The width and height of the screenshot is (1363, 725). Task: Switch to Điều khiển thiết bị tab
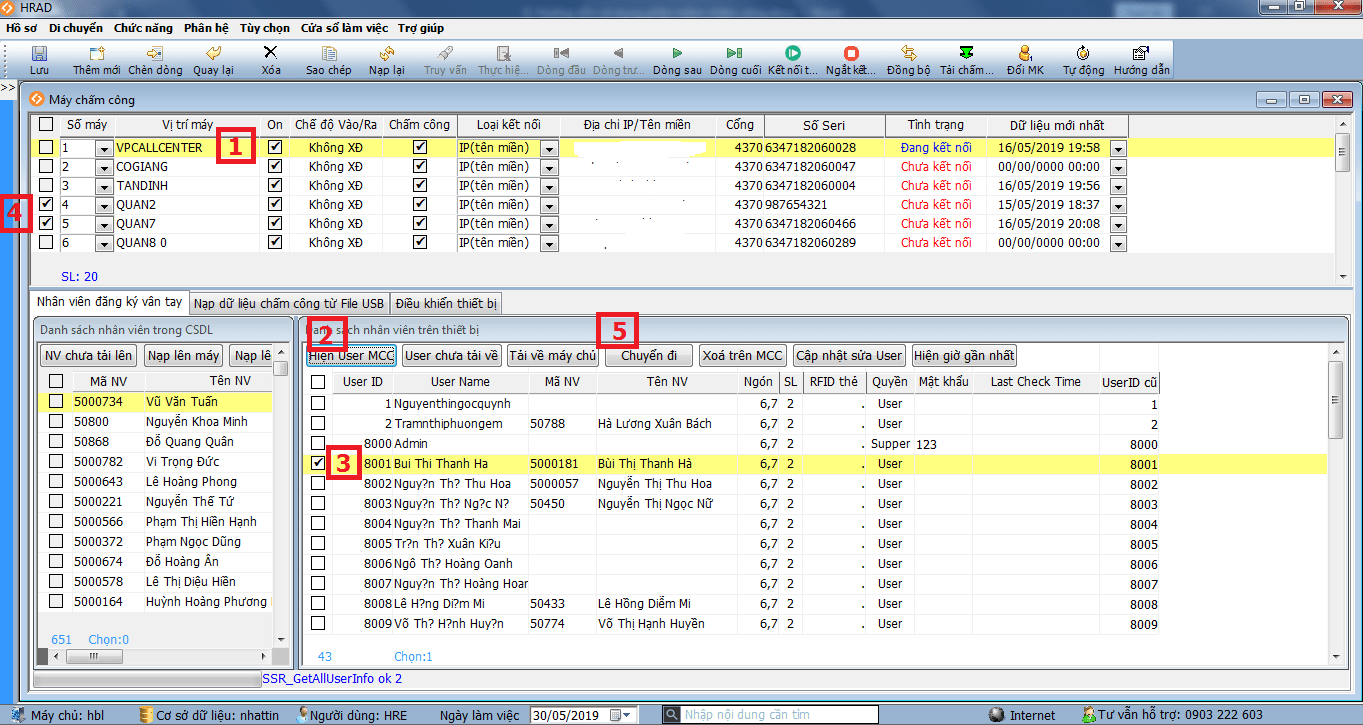coord(446,303)
